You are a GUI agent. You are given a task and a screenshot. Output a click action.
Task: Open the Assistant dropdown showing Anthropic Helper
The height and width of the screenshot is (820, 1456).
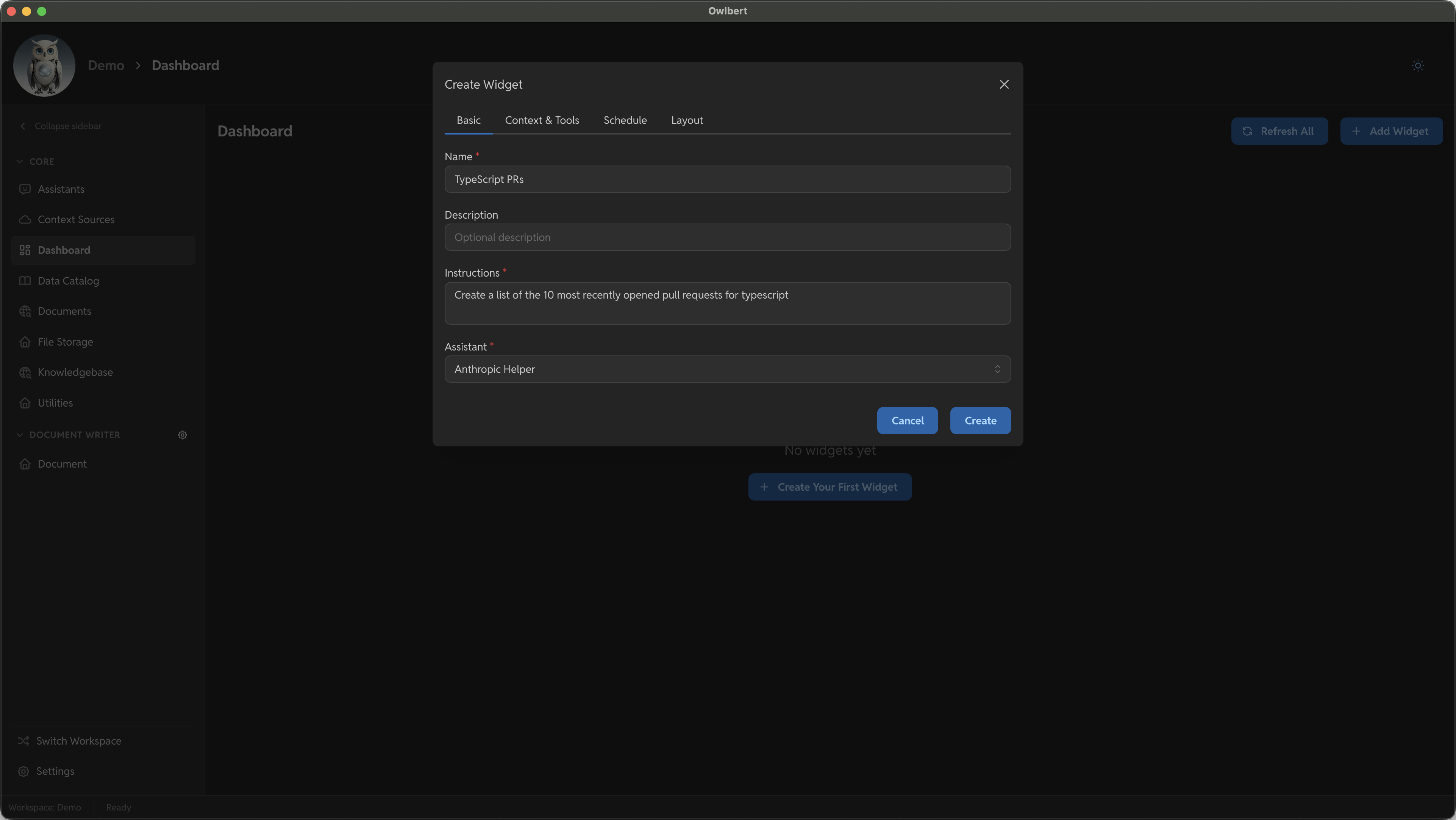(727, 369)
